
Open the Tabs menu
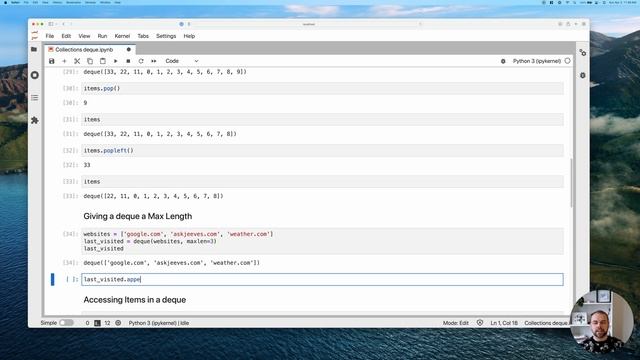[143, 36]
